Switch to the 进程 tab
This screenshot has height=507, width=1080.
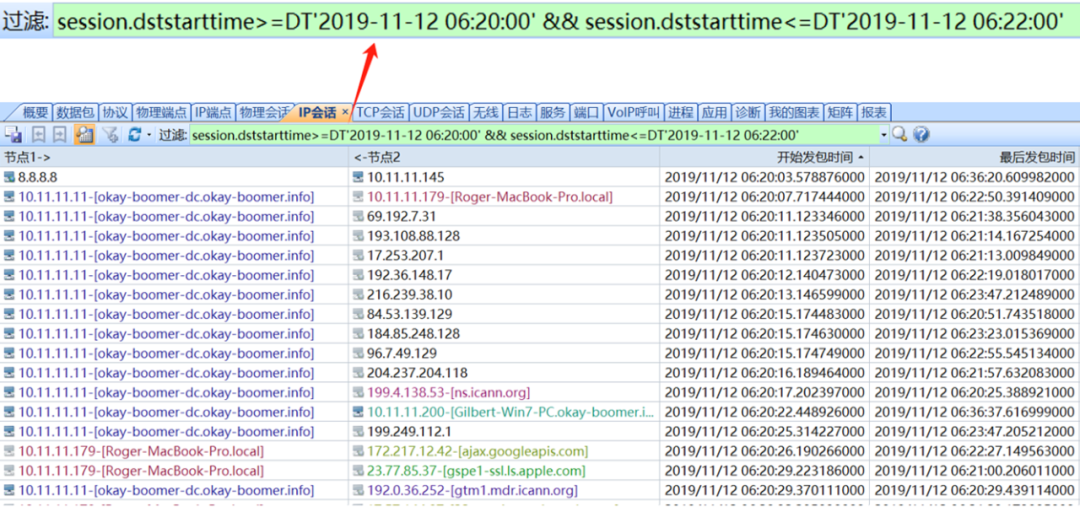(x=681, y=112)
